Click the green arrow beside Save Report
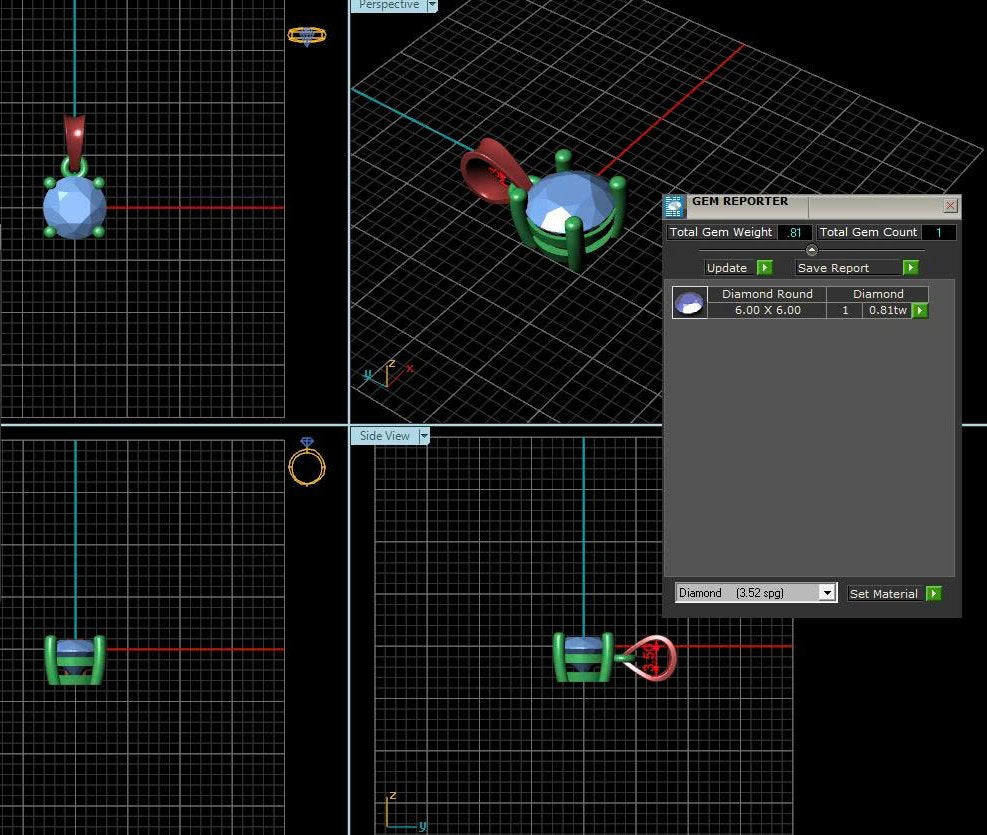The width and height of the screenshot is (987, 835). 910,267
